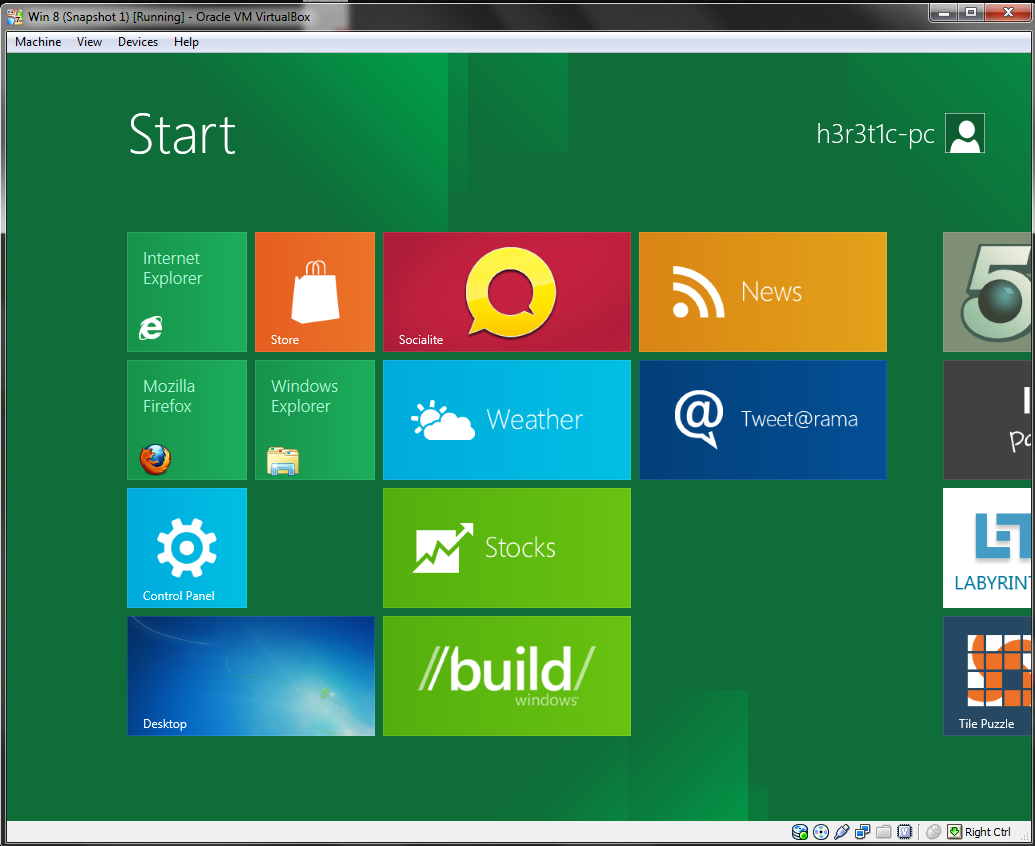Open the //build/ windows tile
The width and height of the screenshot is (1035, 846).
click(x=507, y=676)
